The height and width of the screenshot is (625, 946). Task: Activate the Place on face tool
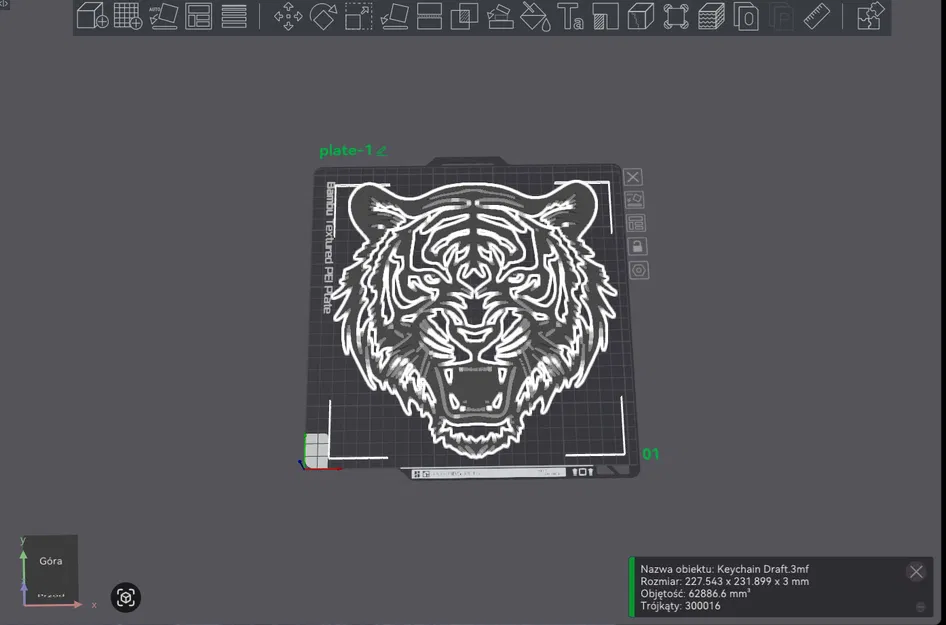394,17
